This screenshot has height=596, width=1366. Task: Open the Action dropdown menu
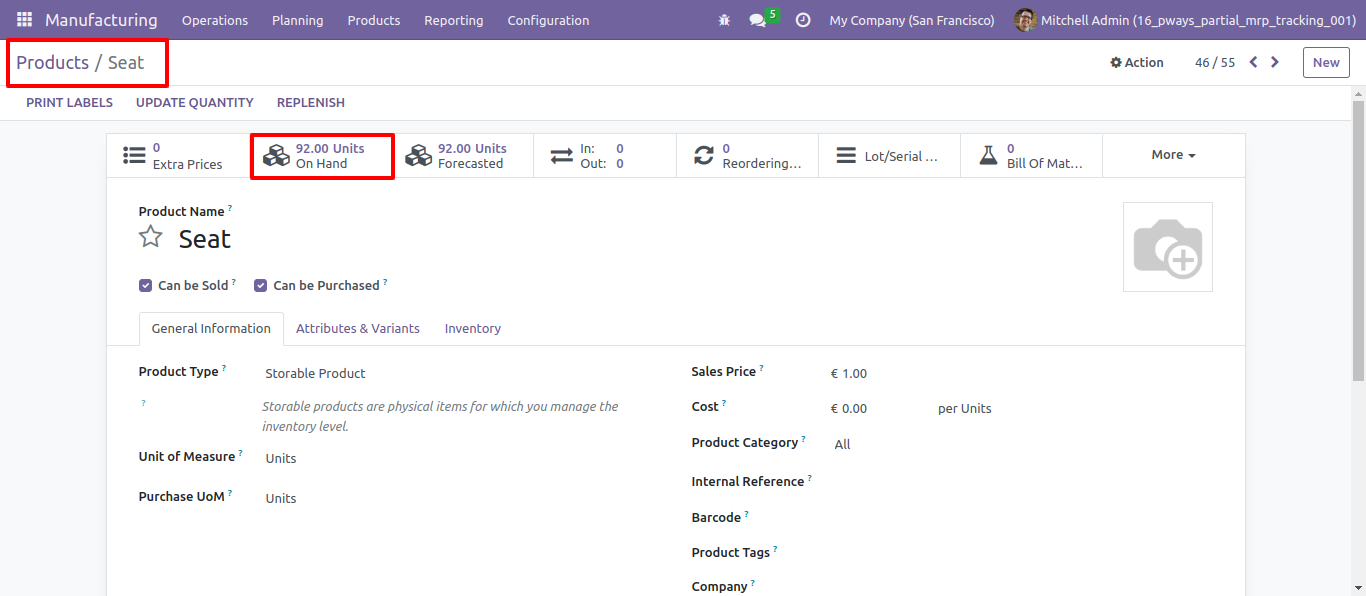(x=1137, y=62)
